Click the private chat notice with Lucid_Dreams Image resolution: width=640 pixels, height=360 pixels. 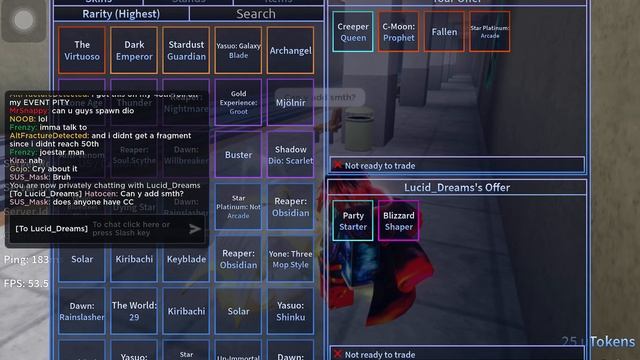[105, 185]
